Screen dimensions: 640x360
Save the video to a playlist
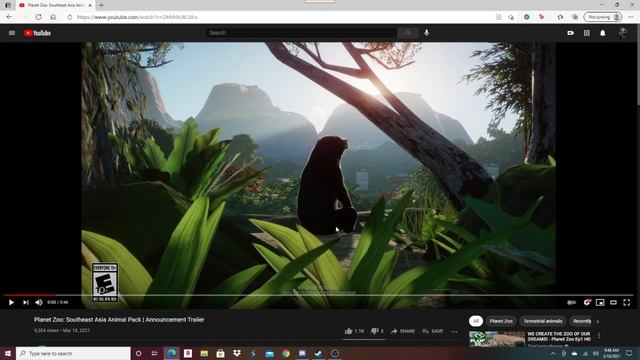[x=433, y=331]
